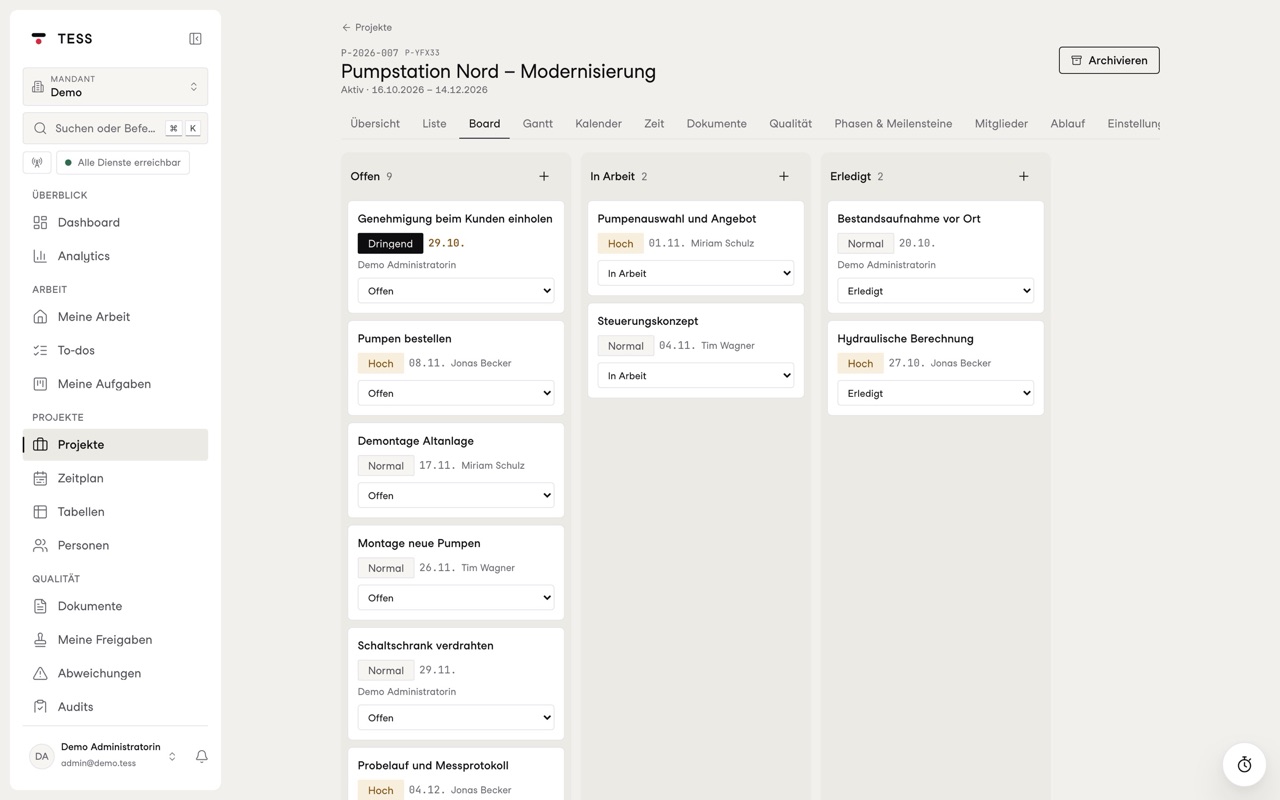
Task: Go to Dashboard in the sidebar
Action: click(115, 222)
